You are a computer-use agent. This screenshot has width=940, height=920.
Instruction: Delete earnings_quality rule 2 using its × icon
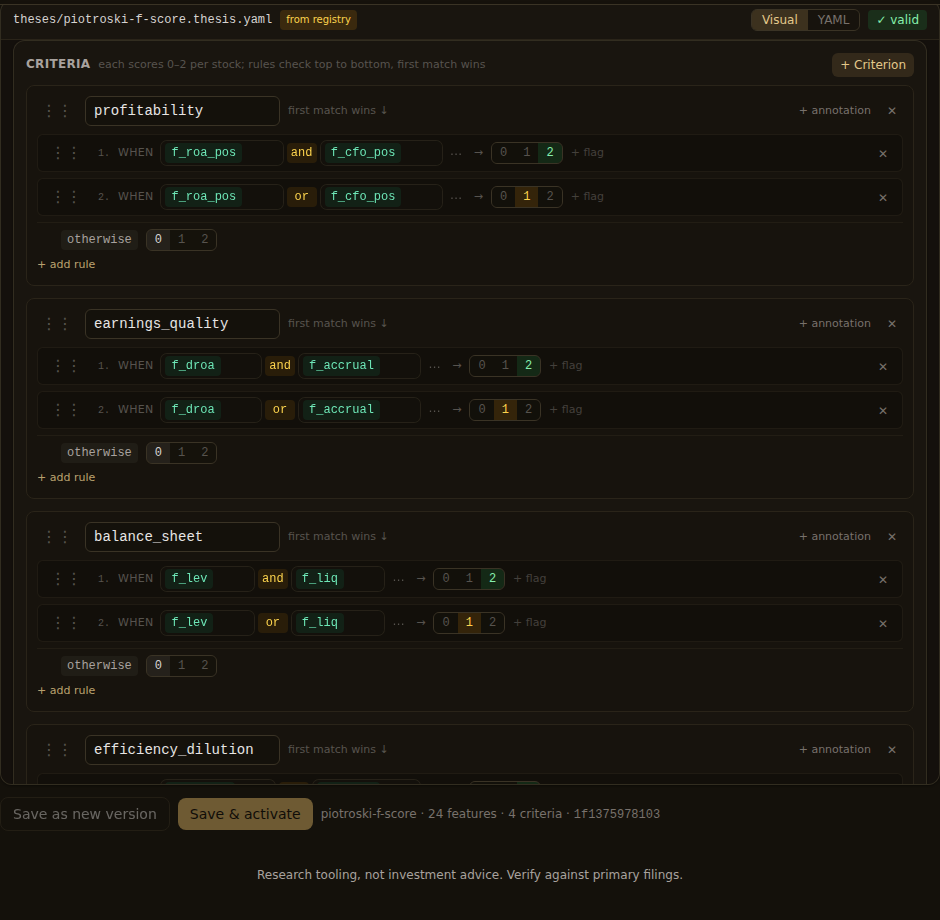coord(883,411)
